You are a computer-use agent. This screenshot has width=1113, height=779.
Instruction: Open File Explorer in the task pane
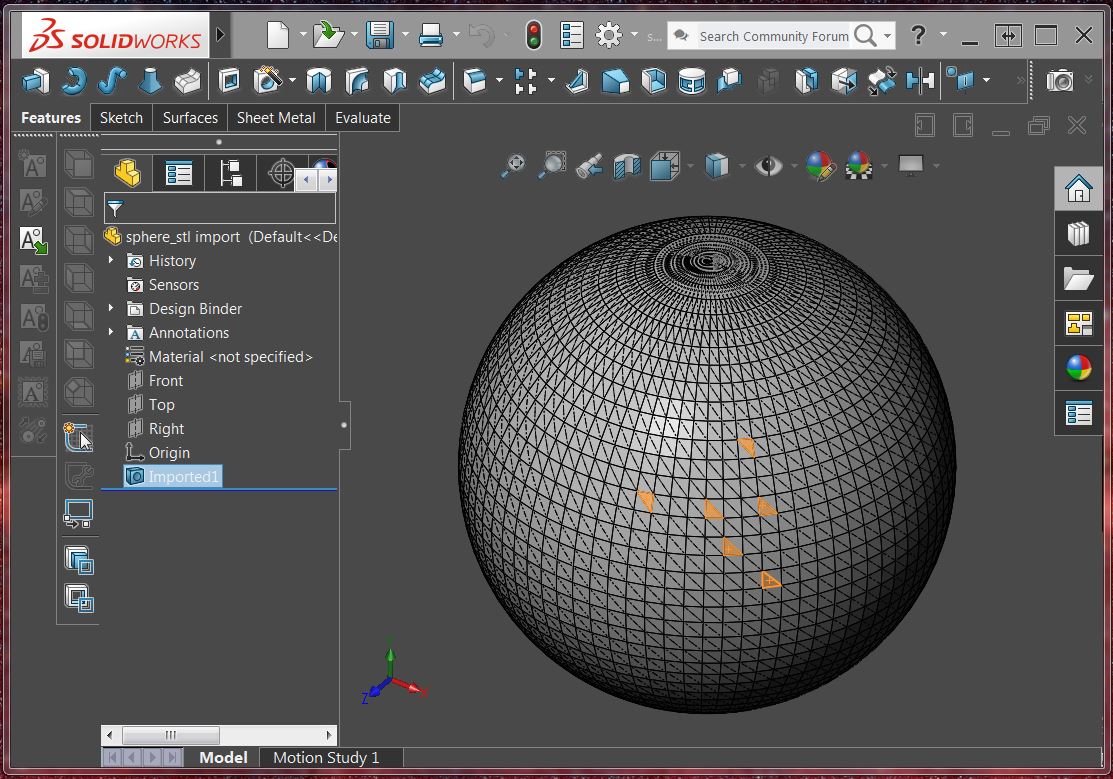pos(1078,279)
